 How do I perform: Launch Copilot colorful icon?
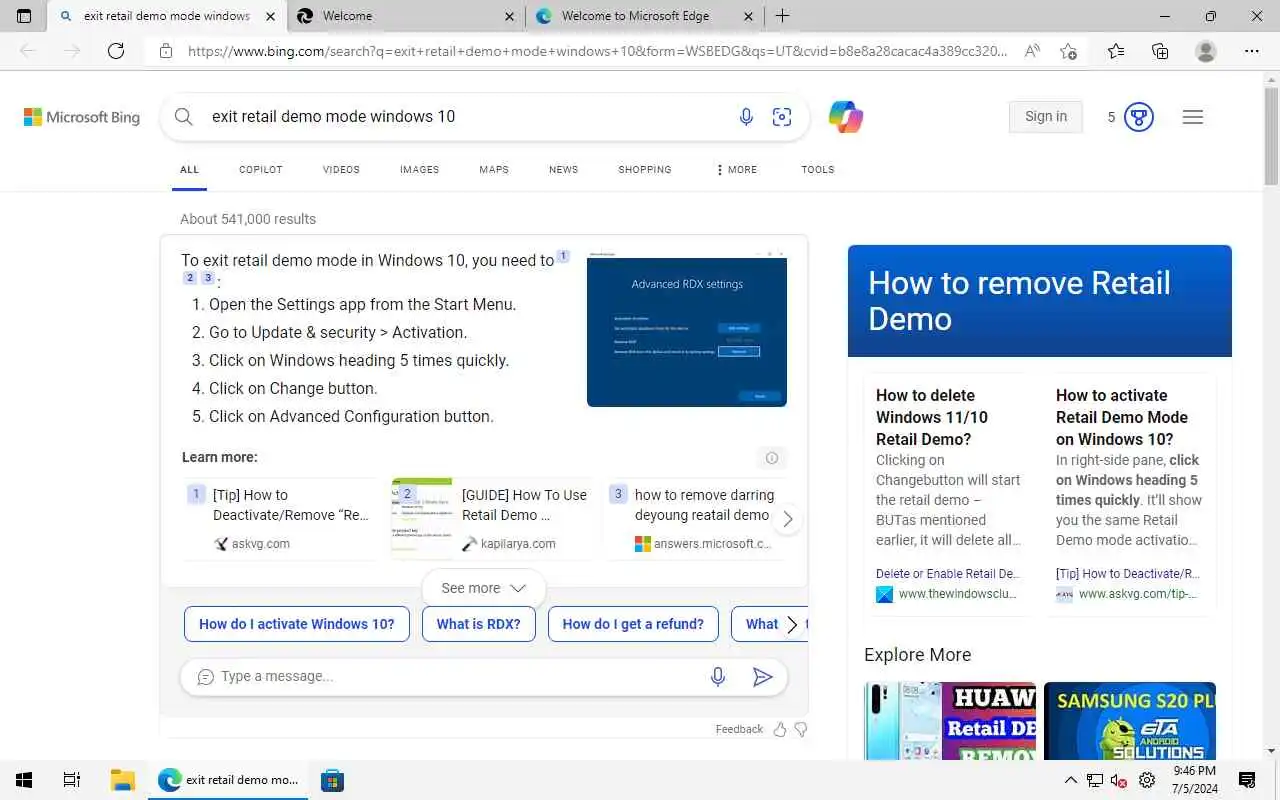coord(846,117)
